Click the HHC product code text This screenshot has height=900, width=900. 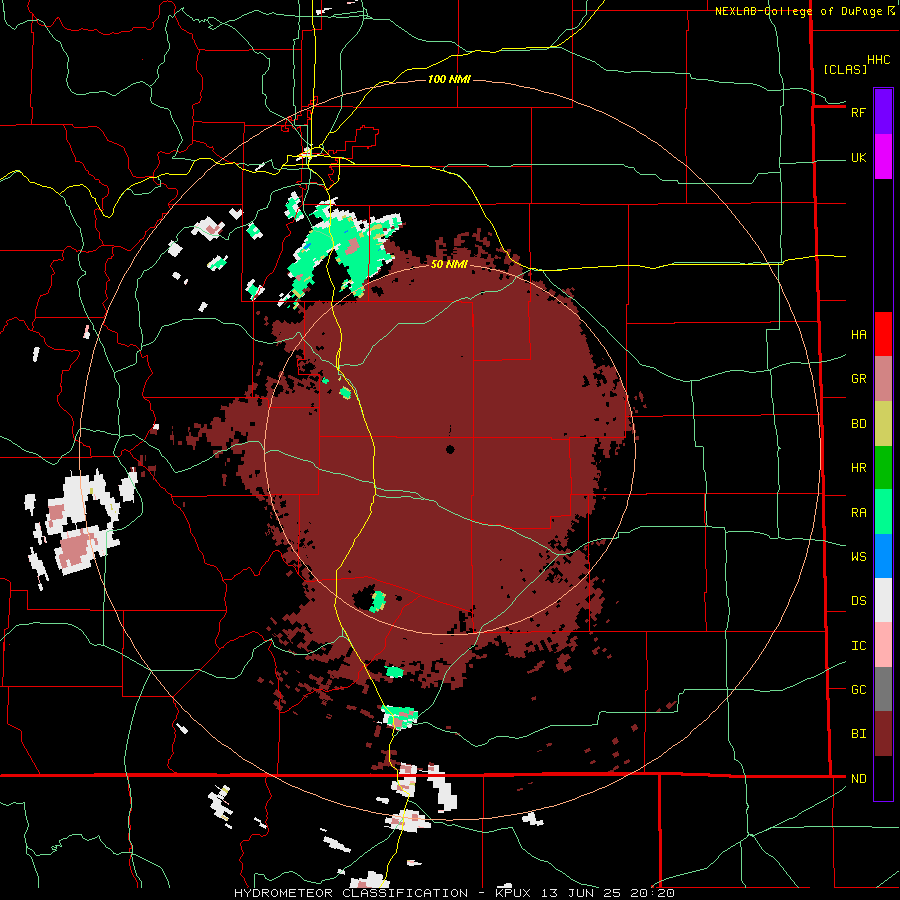tap(878, 60)
